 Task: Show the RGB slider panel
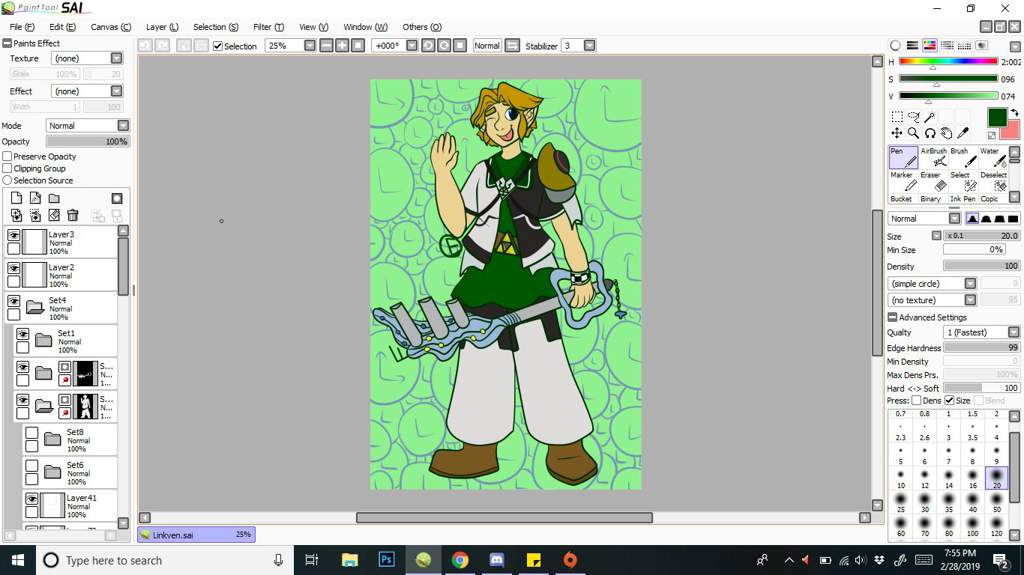point(912,45)
